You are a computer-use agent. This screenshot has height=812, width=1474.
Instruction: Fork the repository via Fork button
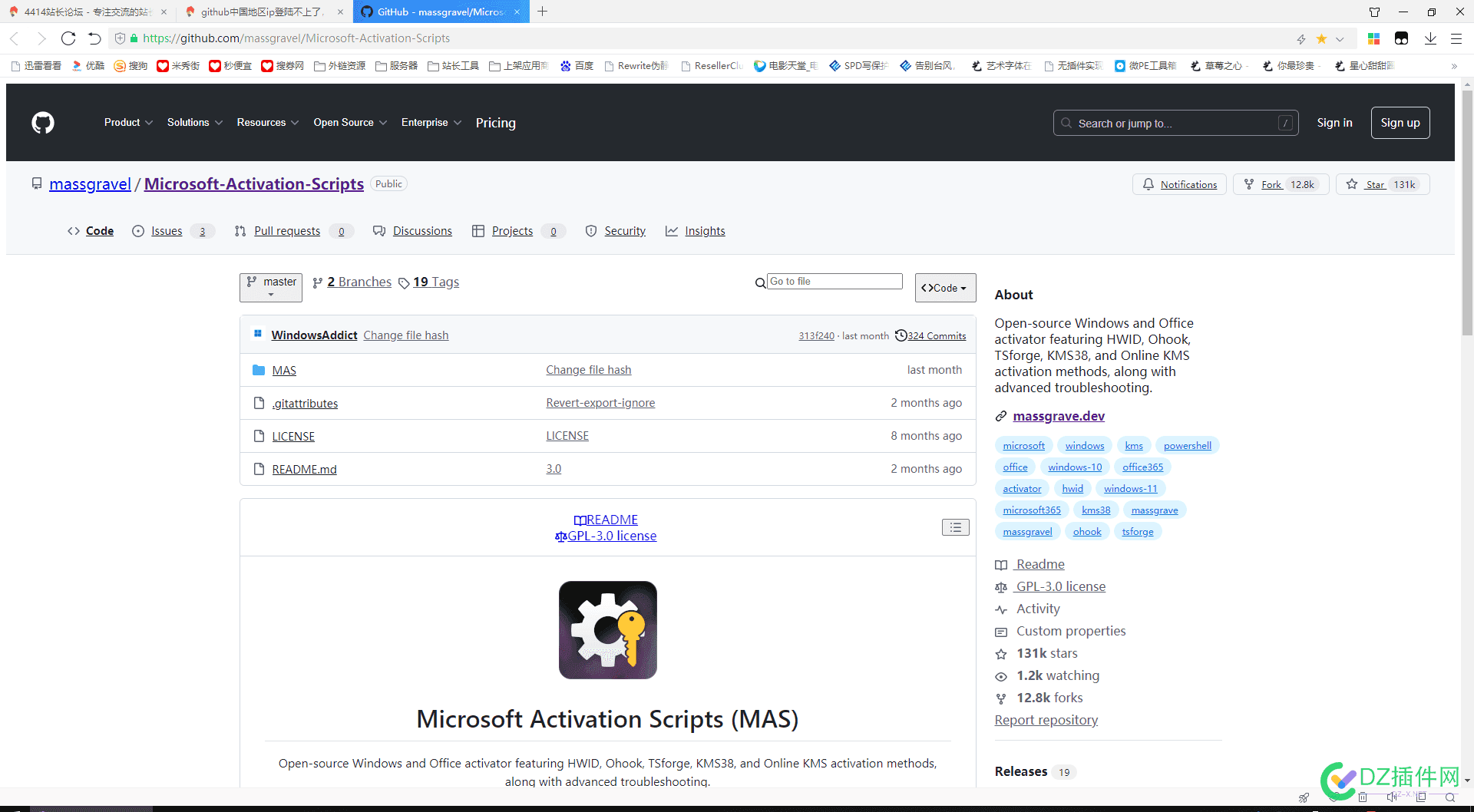pos(1281,184)
